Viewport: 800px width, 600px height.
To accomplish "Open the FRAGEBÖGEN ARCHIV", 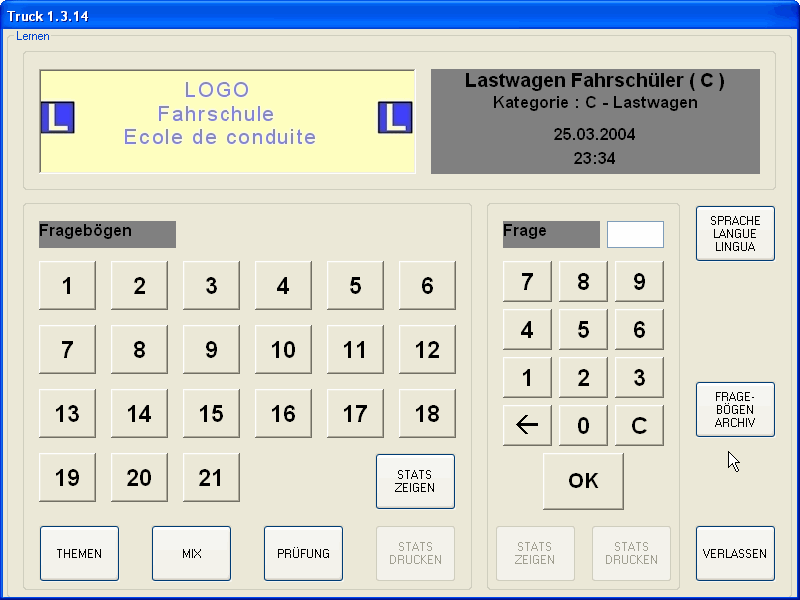I will pyautogui.click(x=735, y=409).
